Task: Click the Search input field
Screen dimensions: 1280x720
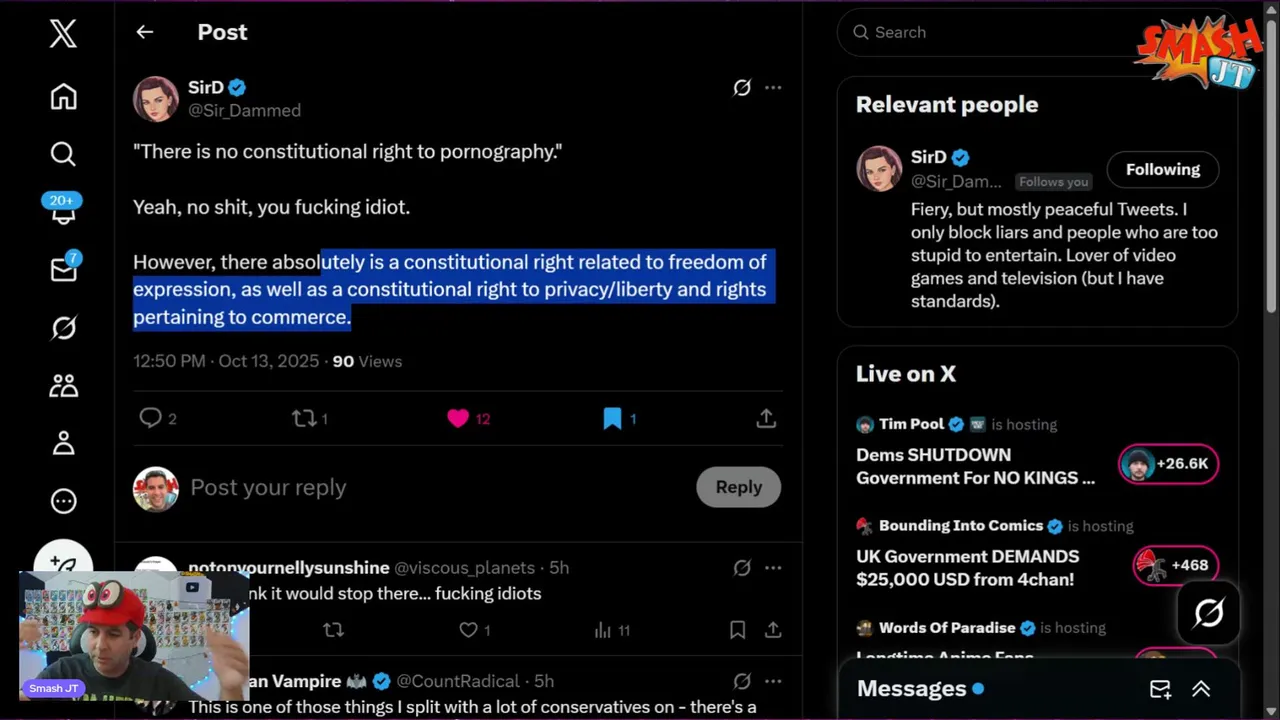Action: (990, 32)
